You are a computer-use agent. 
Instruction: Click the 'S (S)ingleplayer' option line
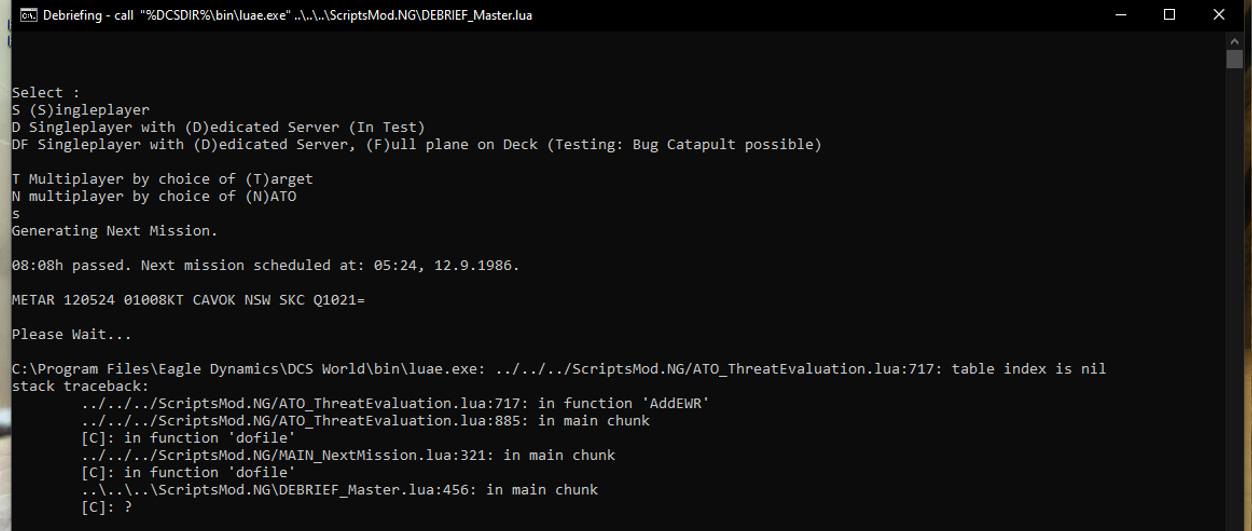pyautogui.click(x=80, y=110)
